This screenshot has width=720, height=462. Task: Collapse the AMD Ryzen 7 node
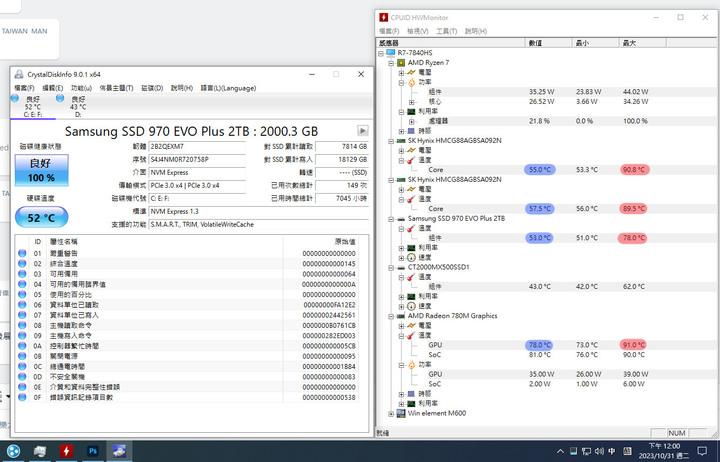coord(391,63)
